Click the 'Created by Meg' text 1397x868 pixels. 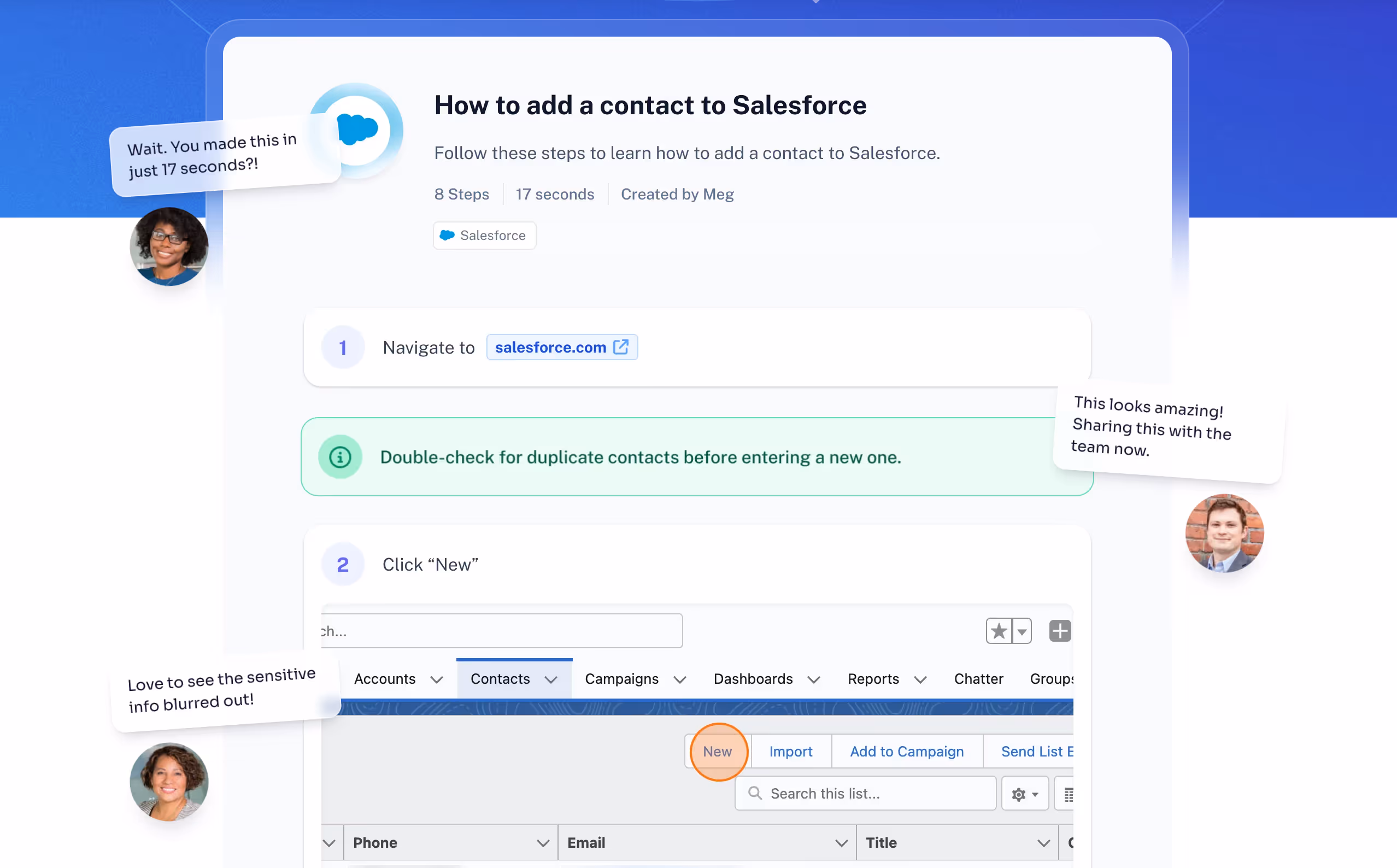coord(677,194)
